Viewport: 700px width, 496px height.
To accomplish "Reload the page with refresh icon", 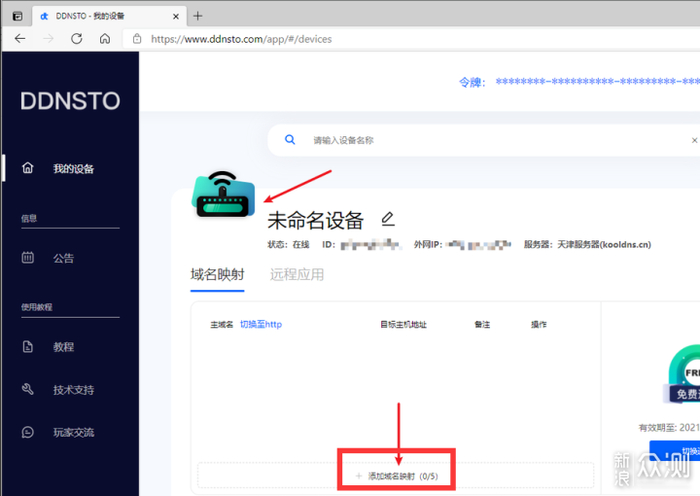I will tap(77, 39).
